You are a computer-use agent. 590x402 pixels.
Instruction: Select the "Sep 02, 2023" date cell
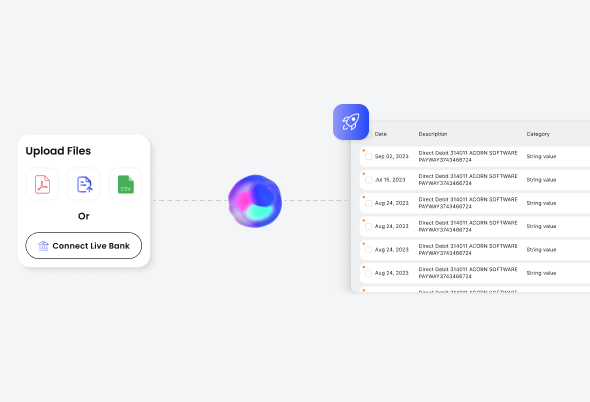(x=391, y=156)
